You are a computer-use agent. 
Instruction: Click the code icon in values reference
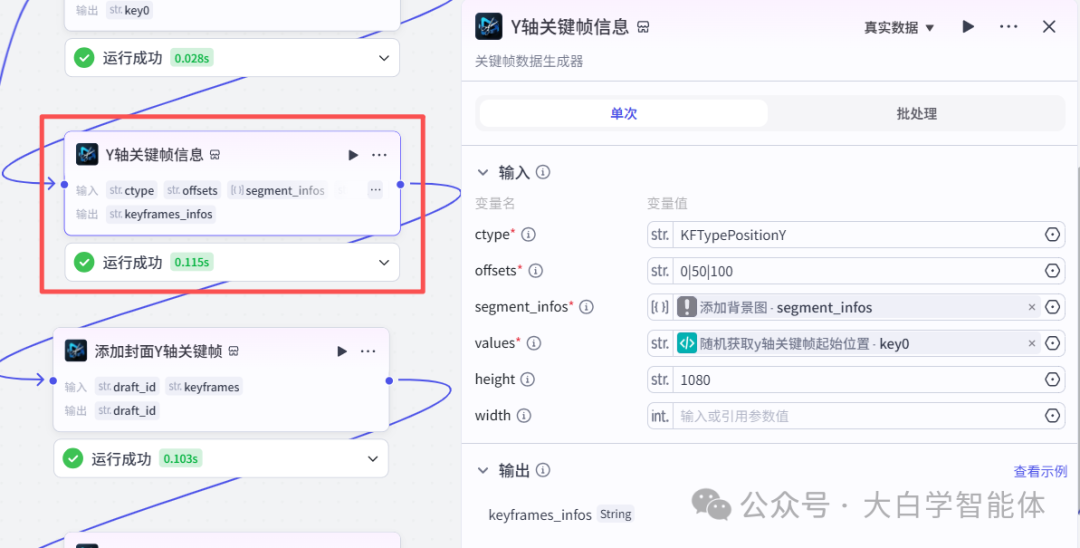pos(687,343)
